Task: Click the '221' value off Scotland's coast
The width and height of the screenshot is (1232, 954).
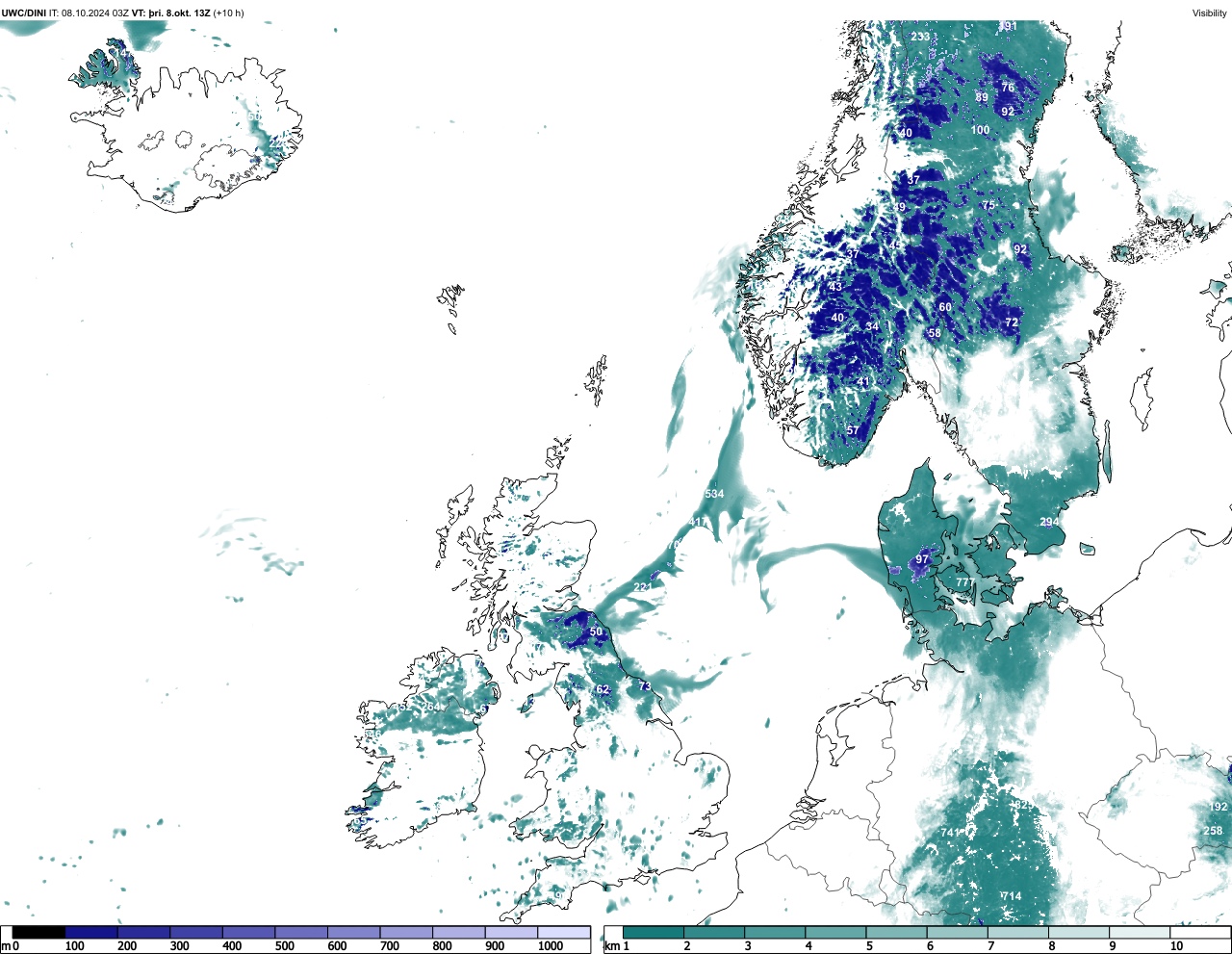Action: coord(643,587)
